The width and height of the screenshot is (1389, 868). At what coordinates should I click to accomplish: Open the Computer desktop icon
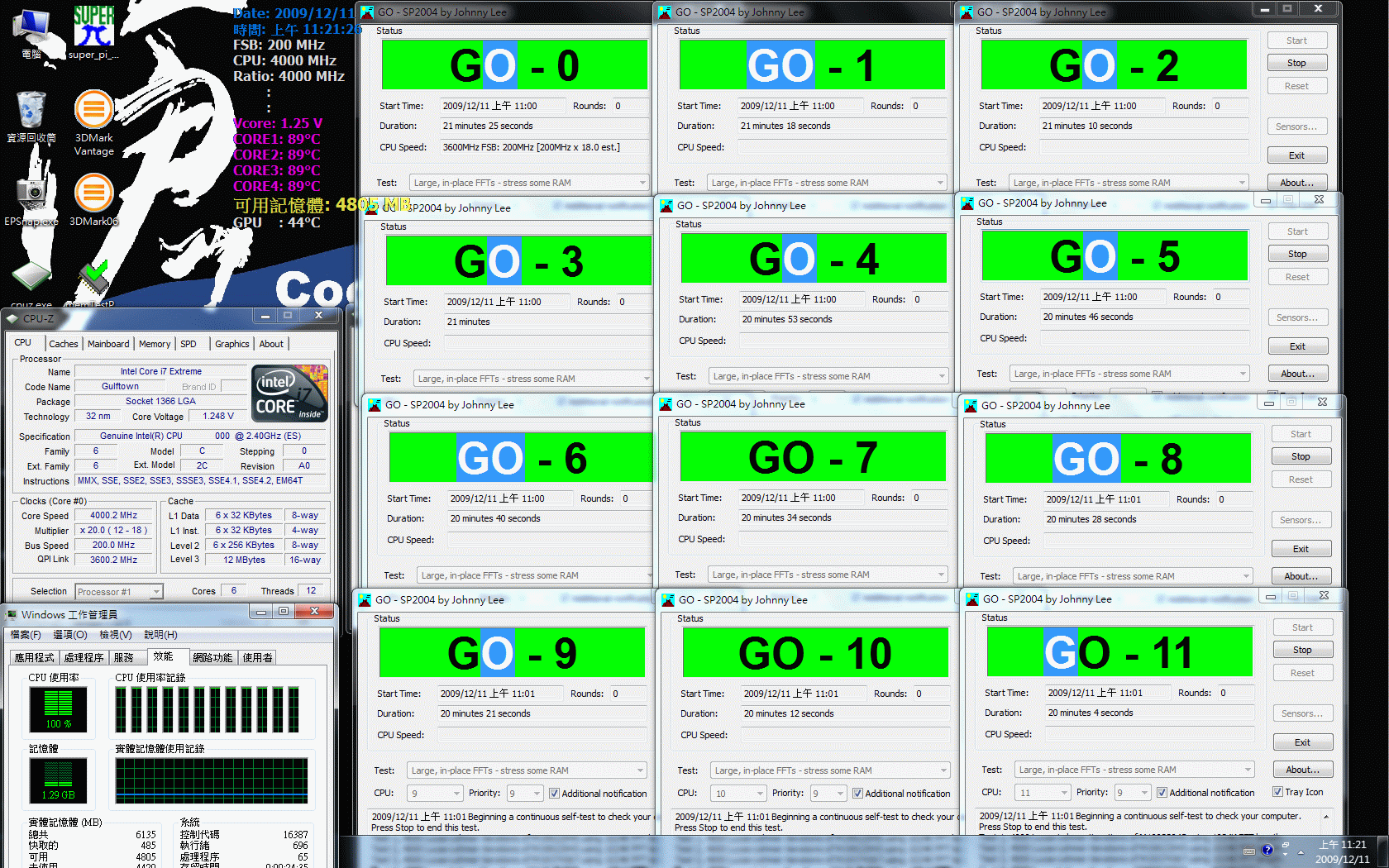click(x=32, y=33)
